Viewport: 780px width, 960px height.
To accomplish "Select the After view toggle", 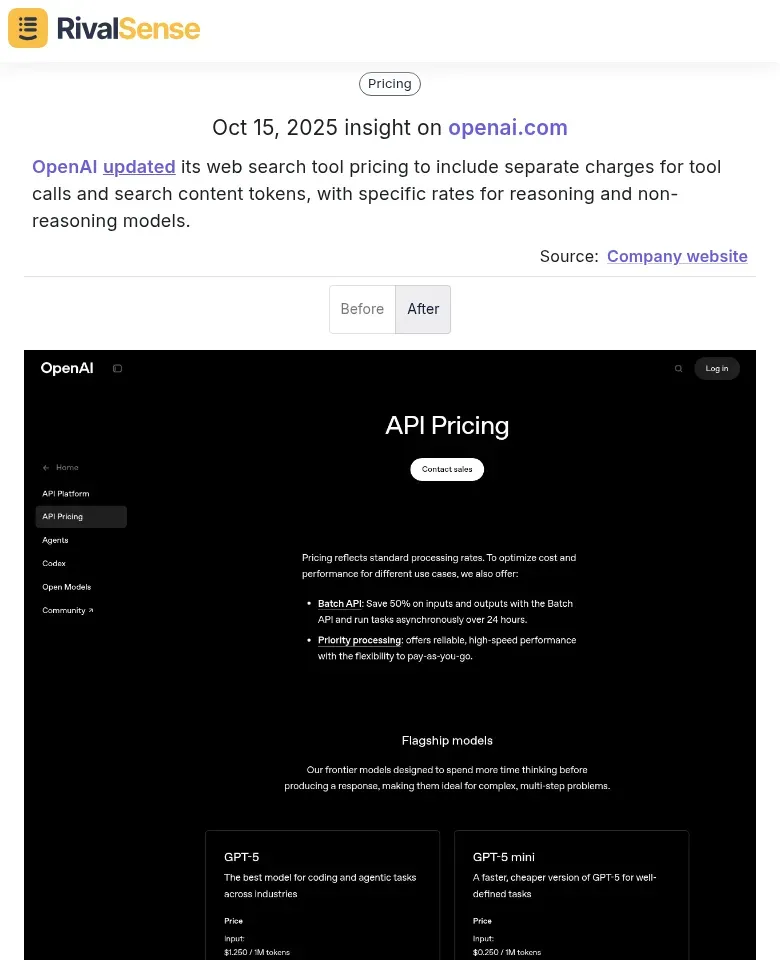I will [x=423, y=309].
